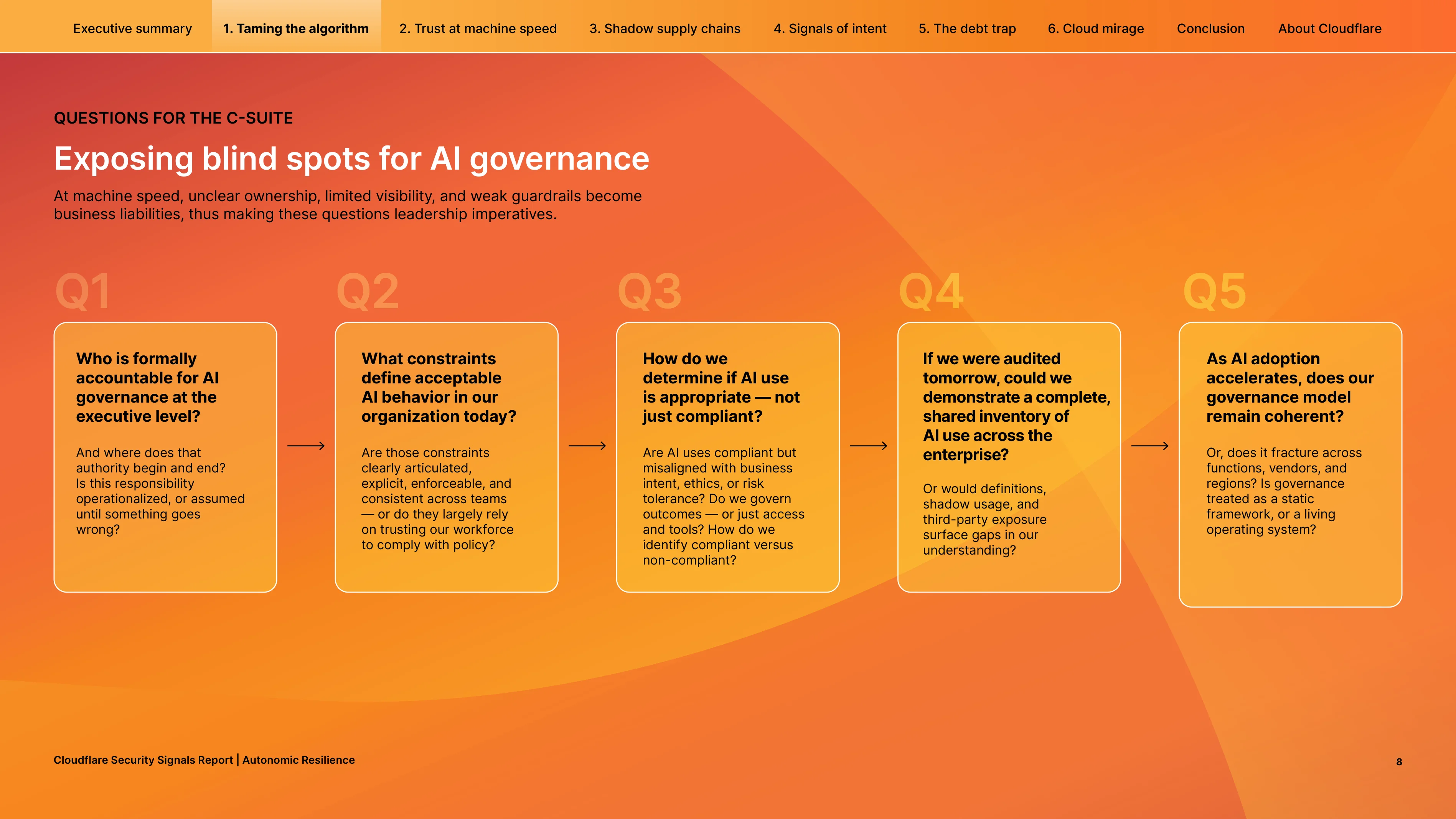Open the Executive summary tab
Image resolution: width=1456 pixels, height=819 pixels.
pyautogui.click(x=132, y=28)
